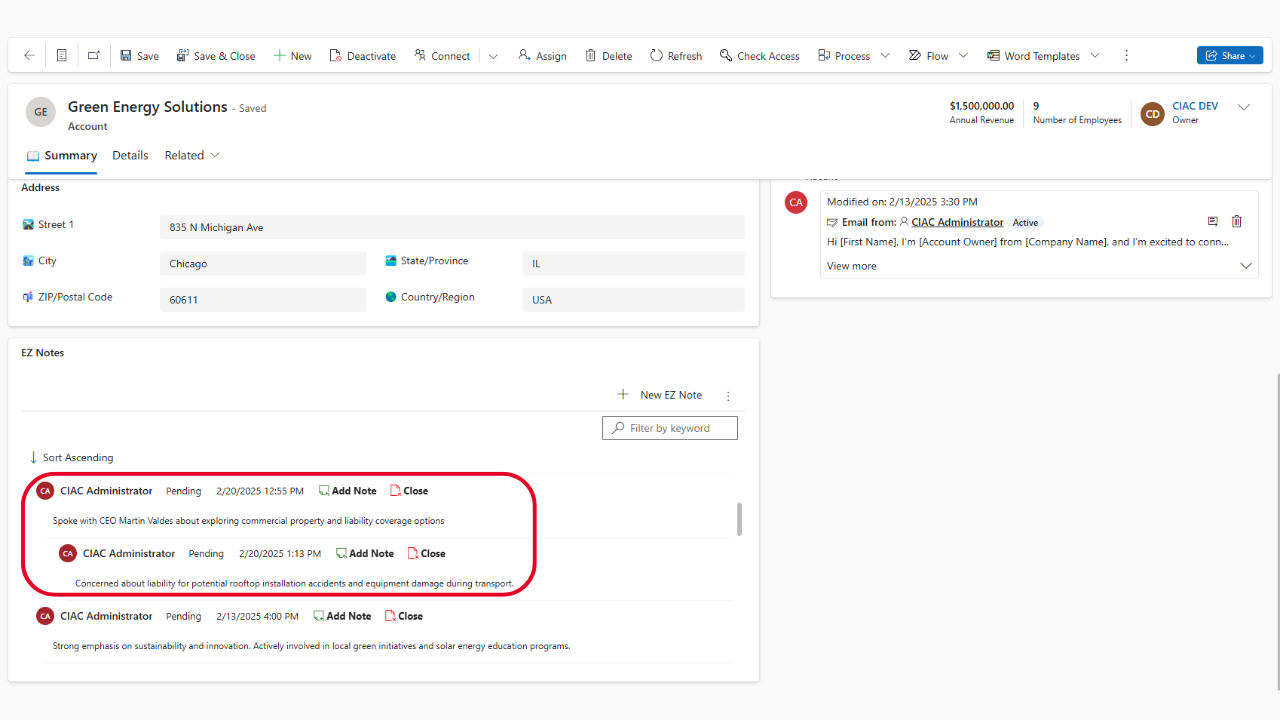This screenshot has height=720, width=1280.
Task: Open the CIAC Administrator email sender link
Action: point(957,222)
